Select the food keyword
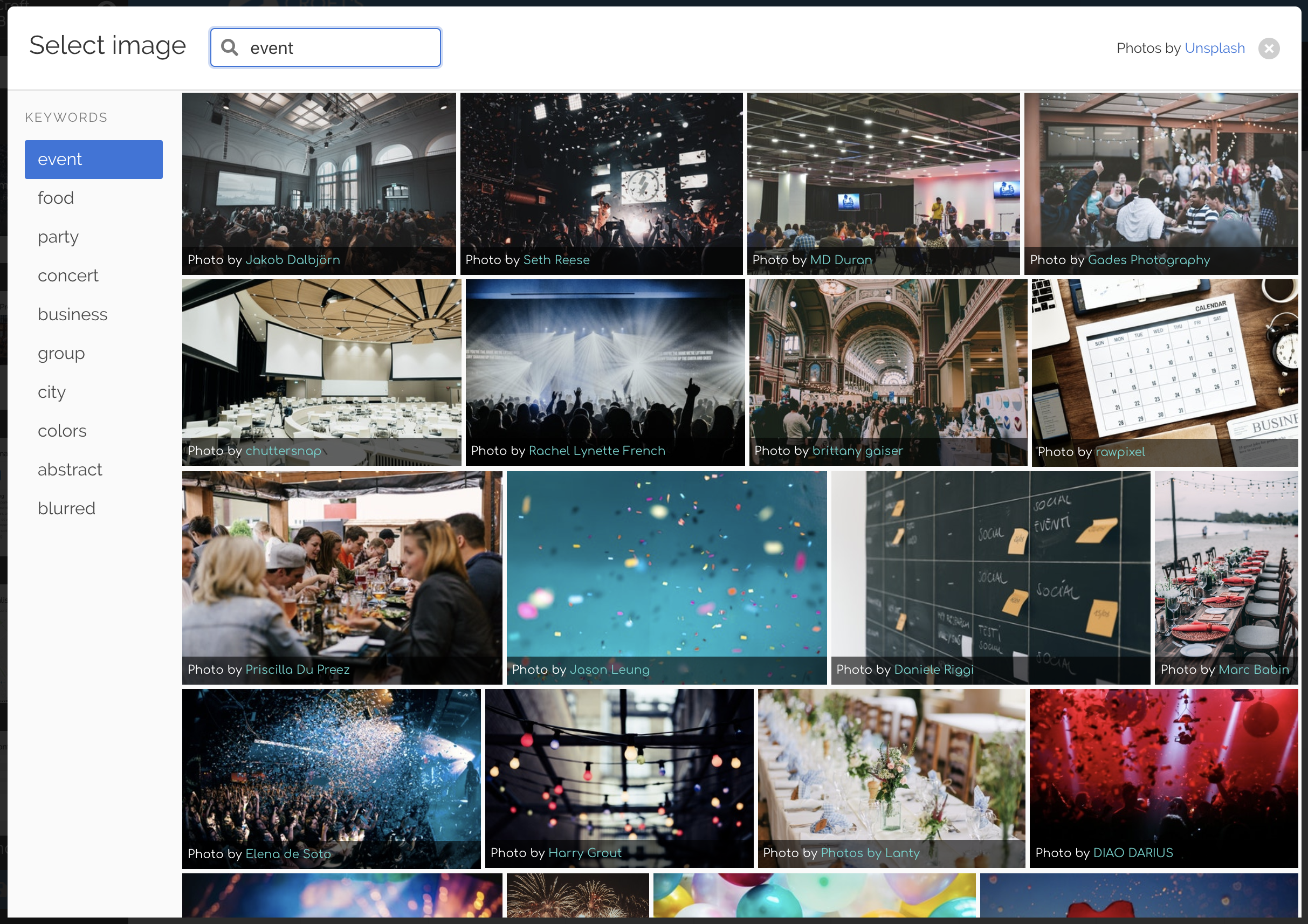 56,198
